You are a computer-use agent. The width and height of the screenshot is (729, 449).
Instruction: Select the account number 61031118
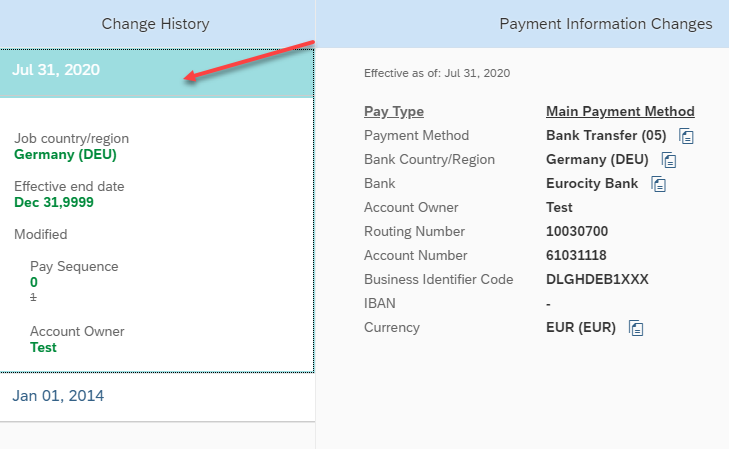(x=576, y=255)
